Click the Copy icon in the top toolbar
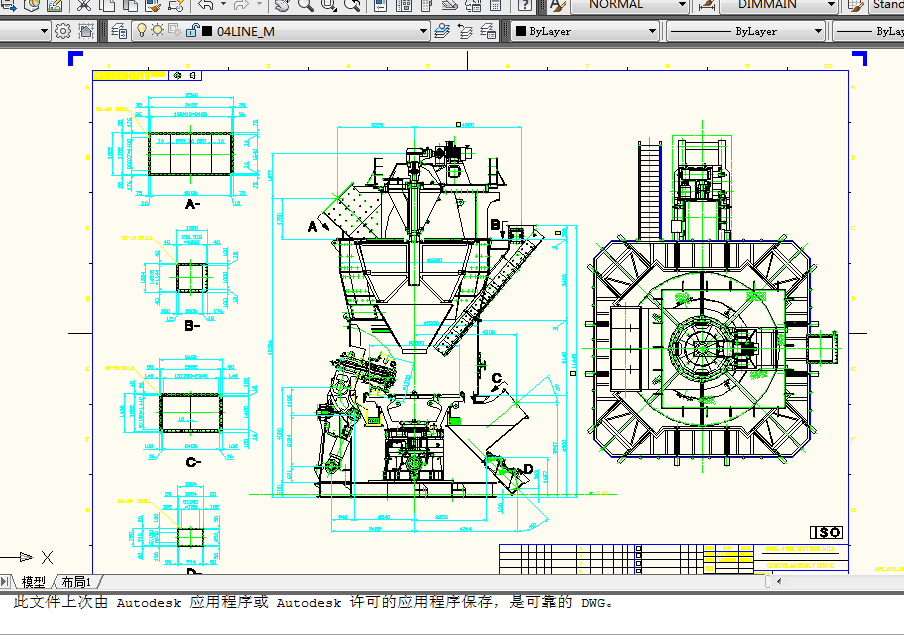The width and height of the screenshot is (904, 644). (107, 6)
